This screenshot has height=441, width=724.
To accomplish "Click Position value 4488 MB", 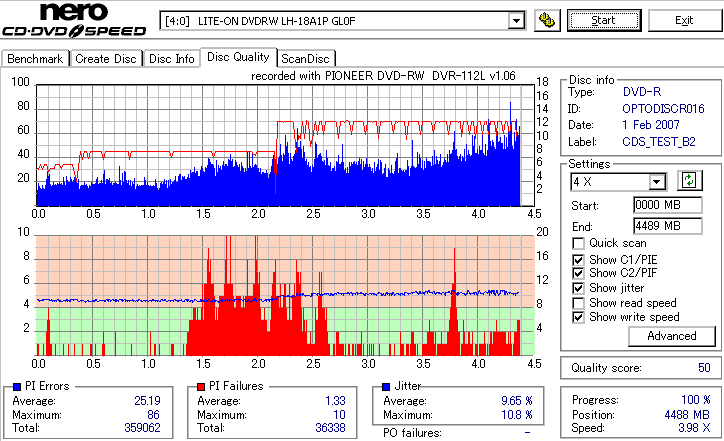I will 688,415.
